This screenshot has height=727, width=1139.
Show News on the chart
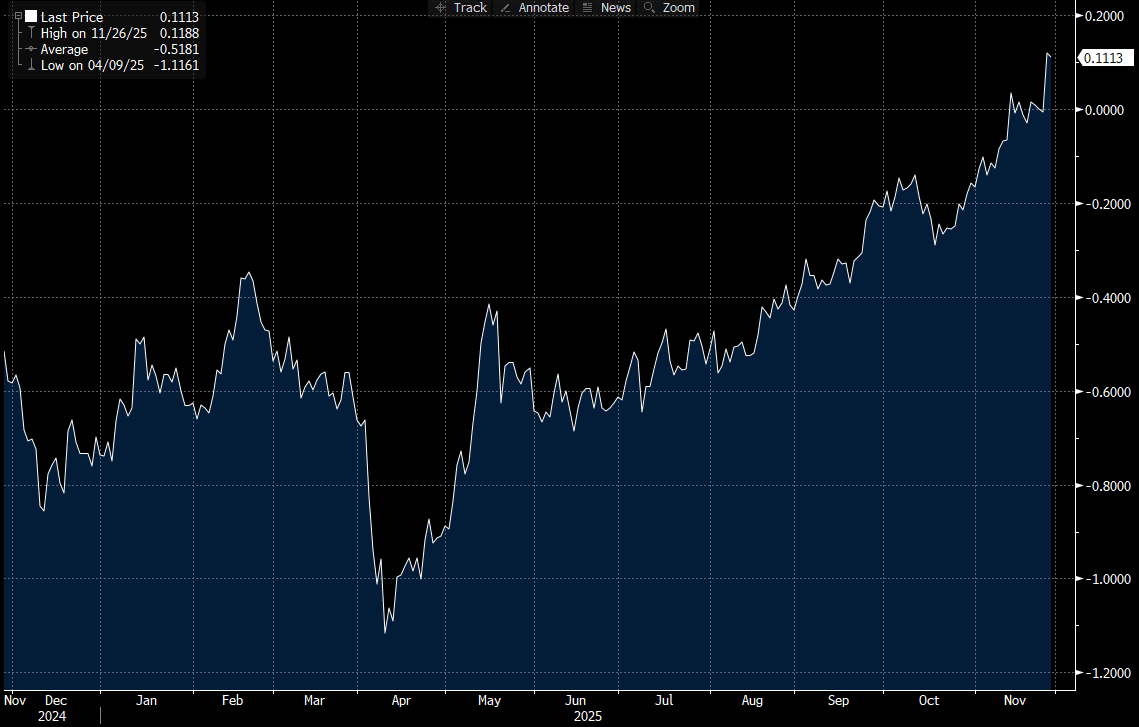[x=607, y=8]
